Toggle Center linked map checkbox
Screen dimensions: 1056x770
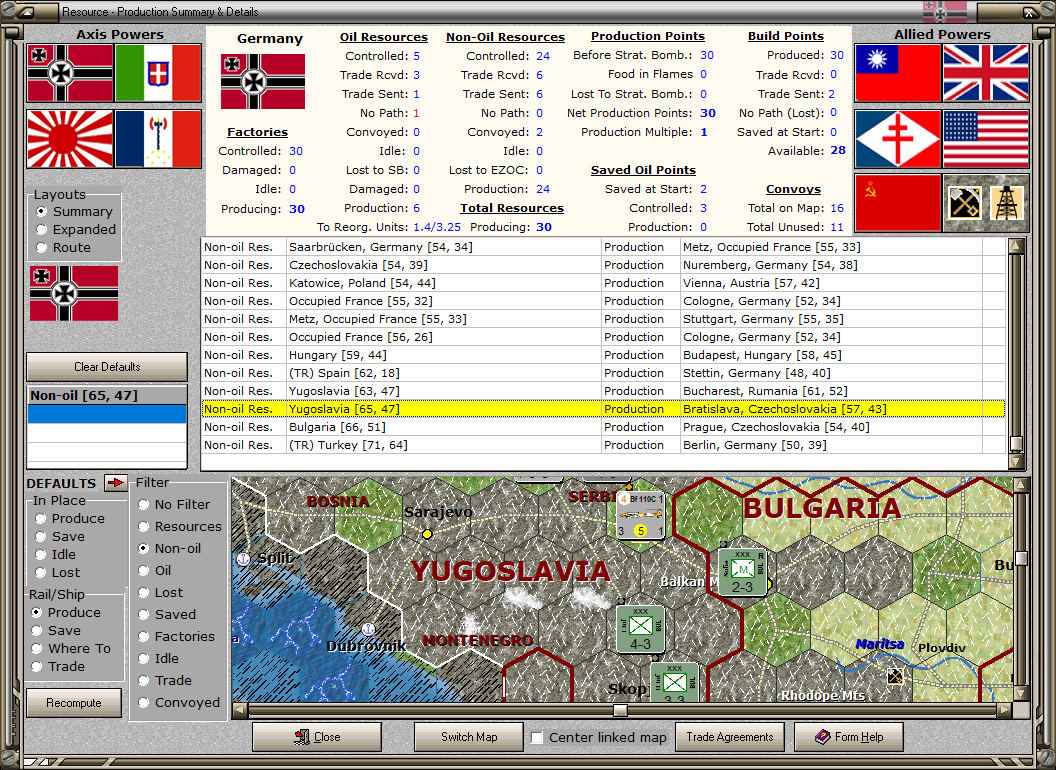click(537, 738)
